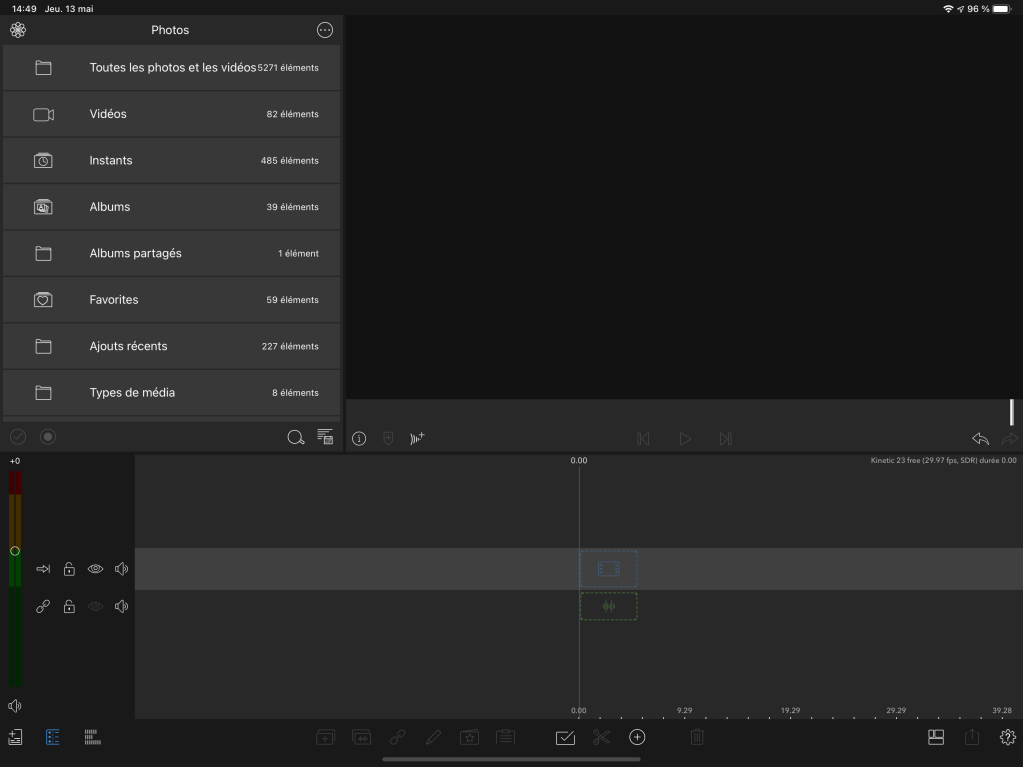Toggle the lock on the main video track
Image resolution: width=1023 pixels, height=767 pixels.
69,569
